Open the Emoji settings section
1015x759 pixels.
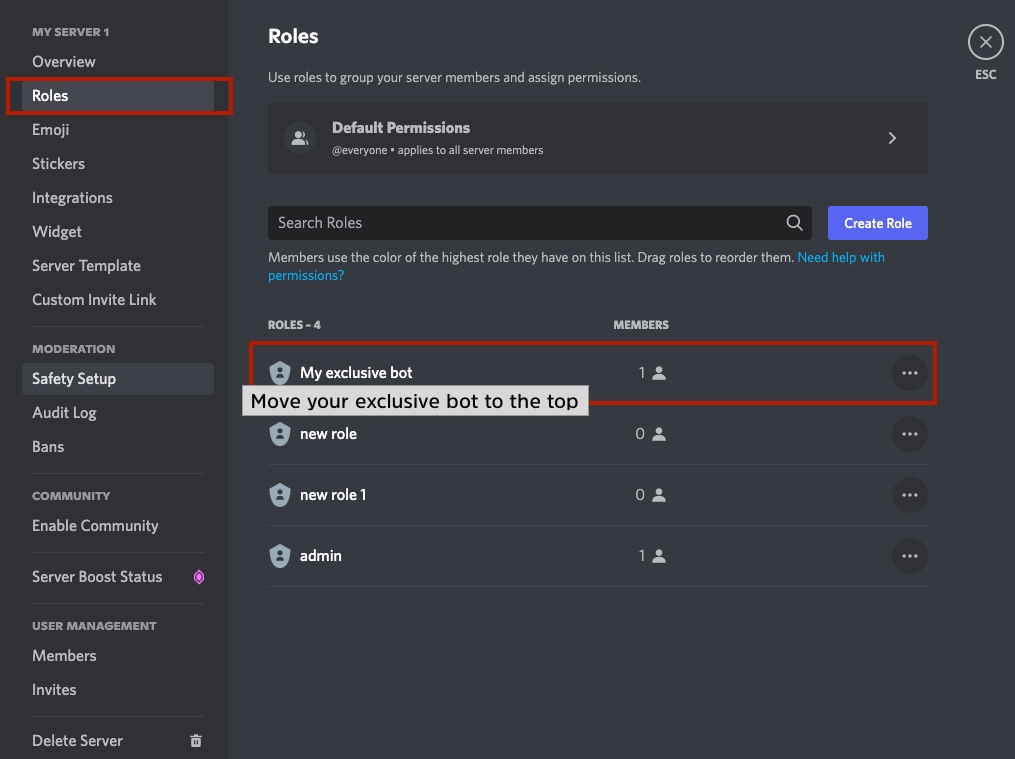51,130
